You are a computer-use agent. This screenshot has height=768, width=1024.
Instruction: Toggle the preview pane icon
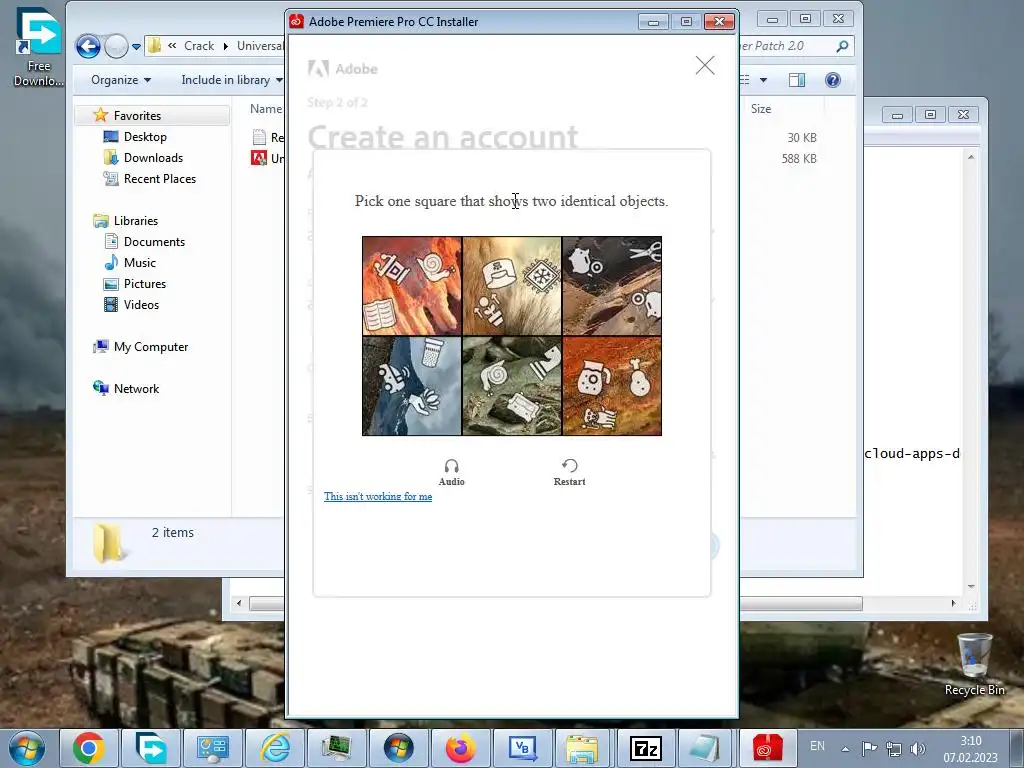coord(797,80)
